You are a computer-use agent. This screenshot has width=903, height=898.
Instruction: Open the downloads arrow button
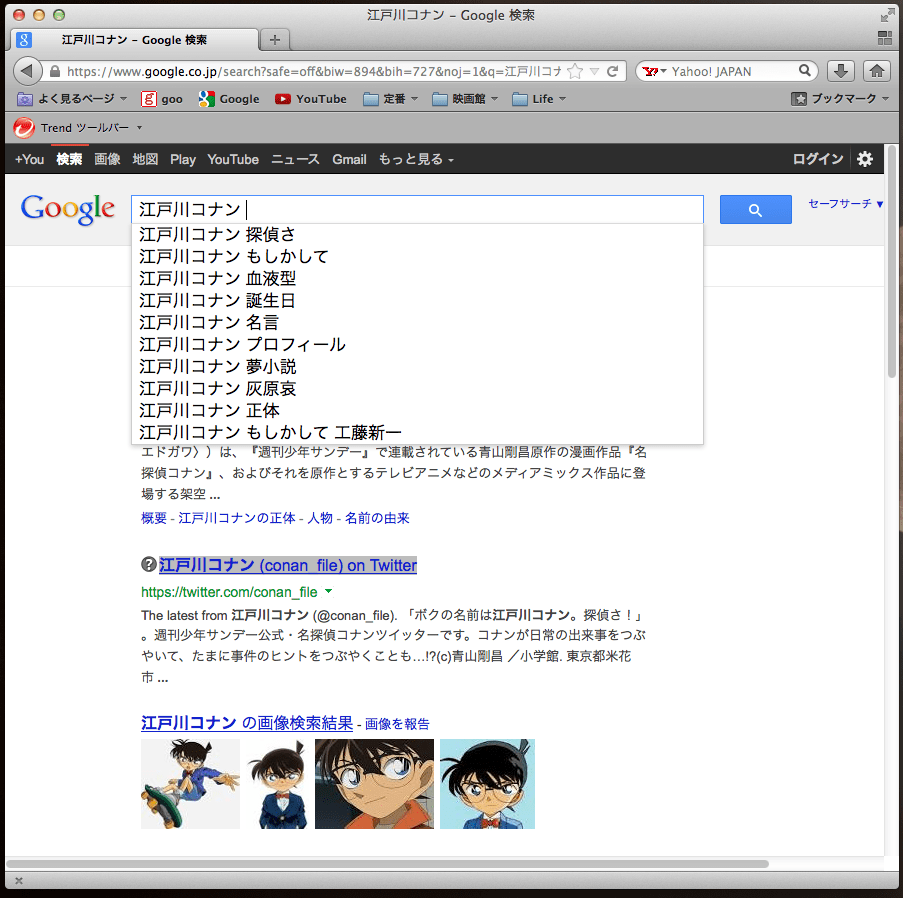pos(841,71)
